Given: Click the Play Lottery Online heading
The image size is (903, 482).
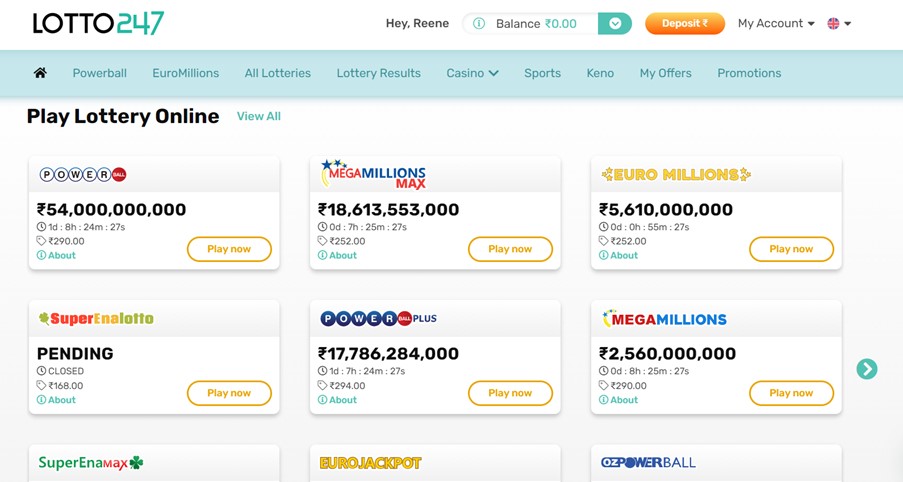Looking at the screenshot, I should click(x=123, y=116).
